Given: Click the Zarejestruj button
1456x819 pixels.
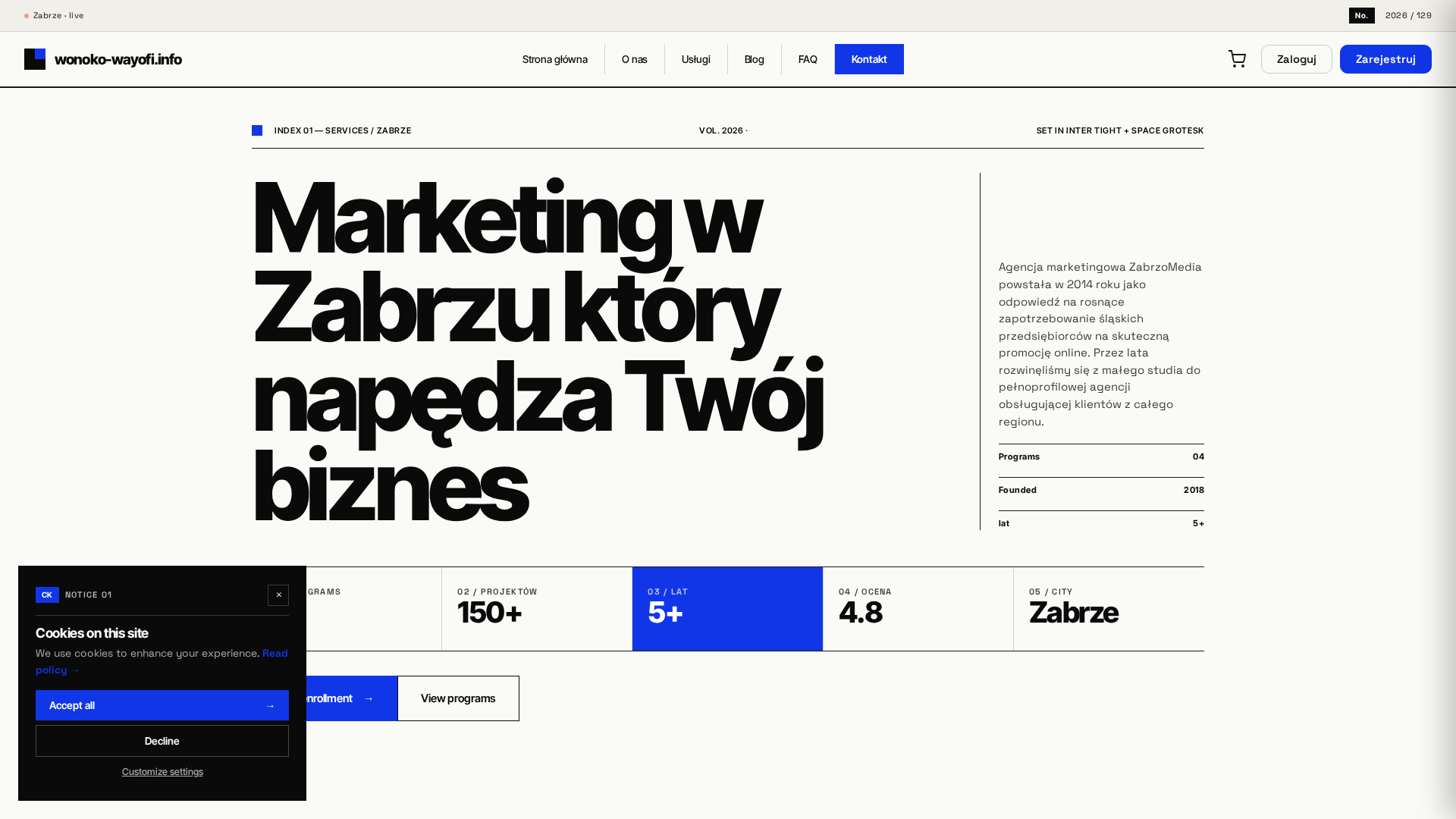Looking at the screenshot, I should [x=1385, y=59].
